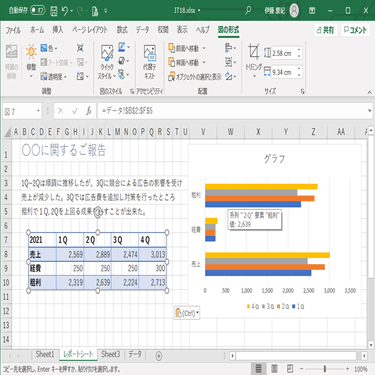Switch to Normal view in status bar

[258, 369]
